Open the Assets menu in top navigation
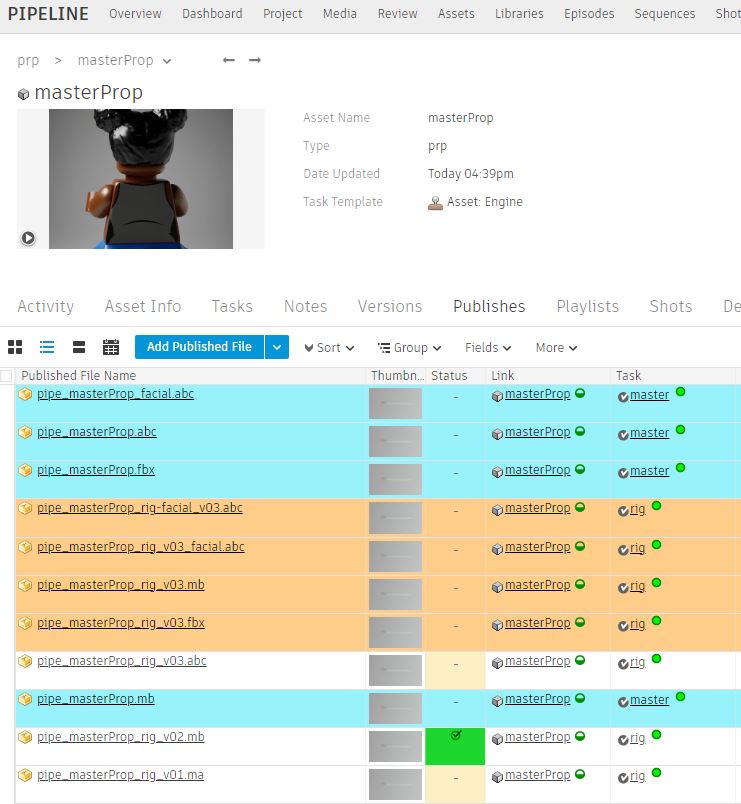The image size is (741, 804). pos(456,14)
